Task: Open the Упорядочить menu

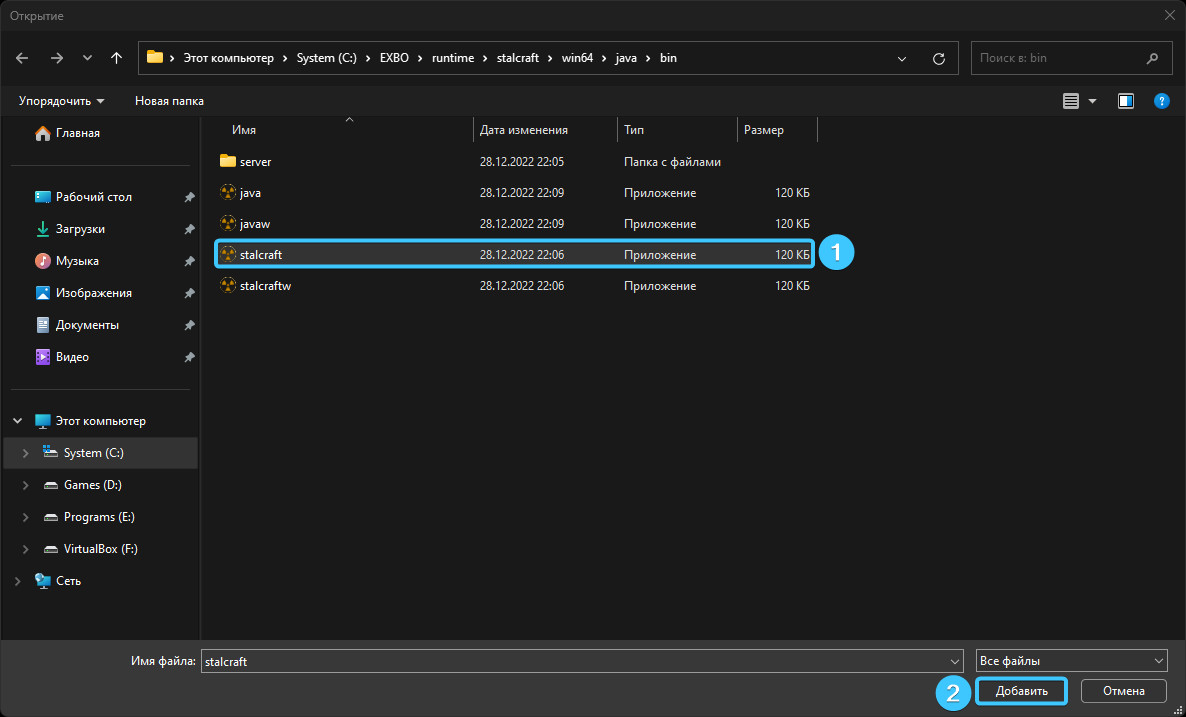Action: tap(61, 101)
